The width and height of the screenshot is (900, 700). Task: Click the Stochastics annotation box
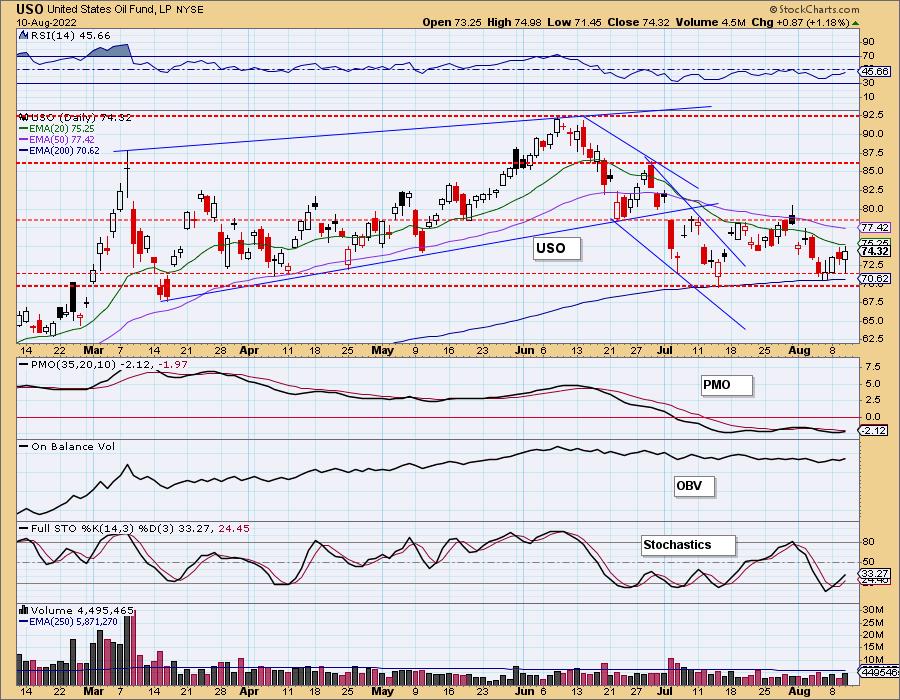(x=688, y=545)
